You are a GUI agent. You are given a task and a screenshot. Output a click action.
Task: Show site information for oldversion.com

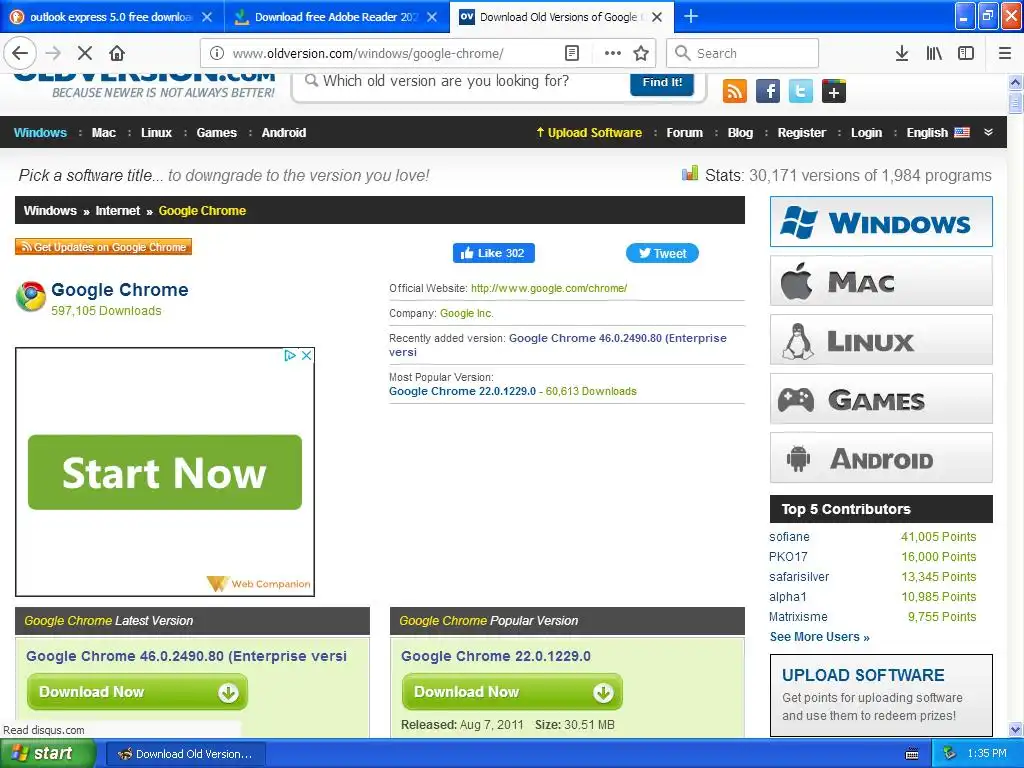pyautogui.click(x=217, y=54)
